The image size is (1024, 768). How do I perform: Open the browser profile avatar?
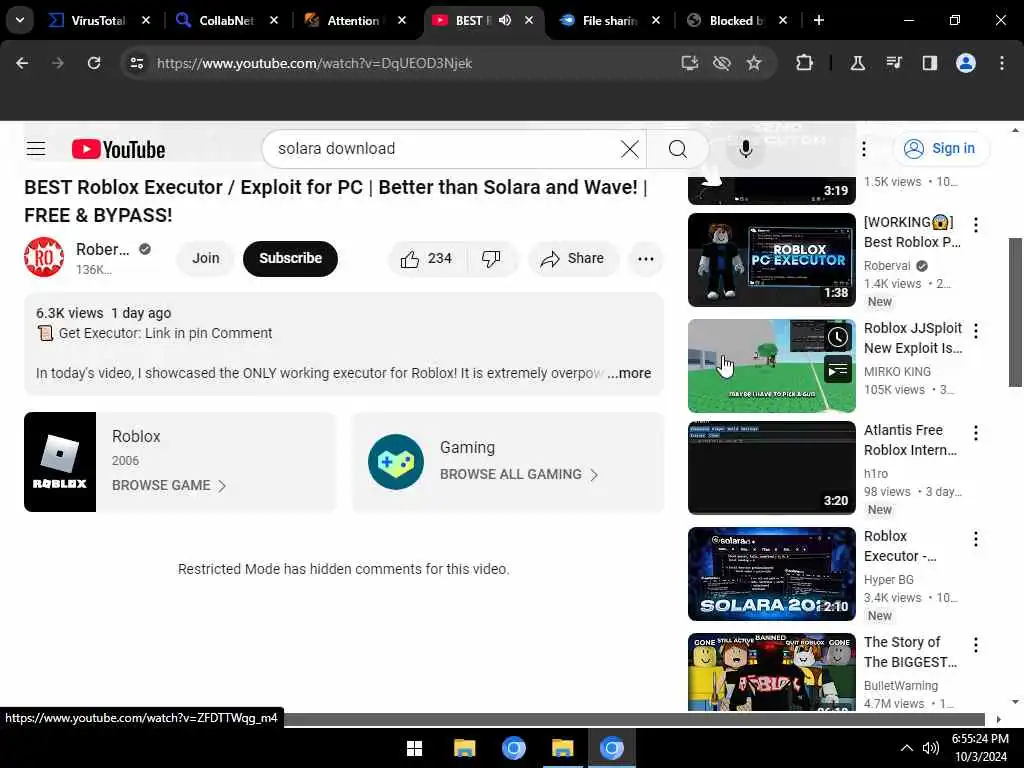click(966, 63)
